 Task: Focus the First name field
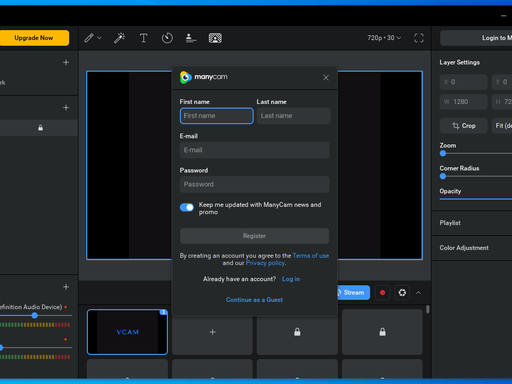217,116
